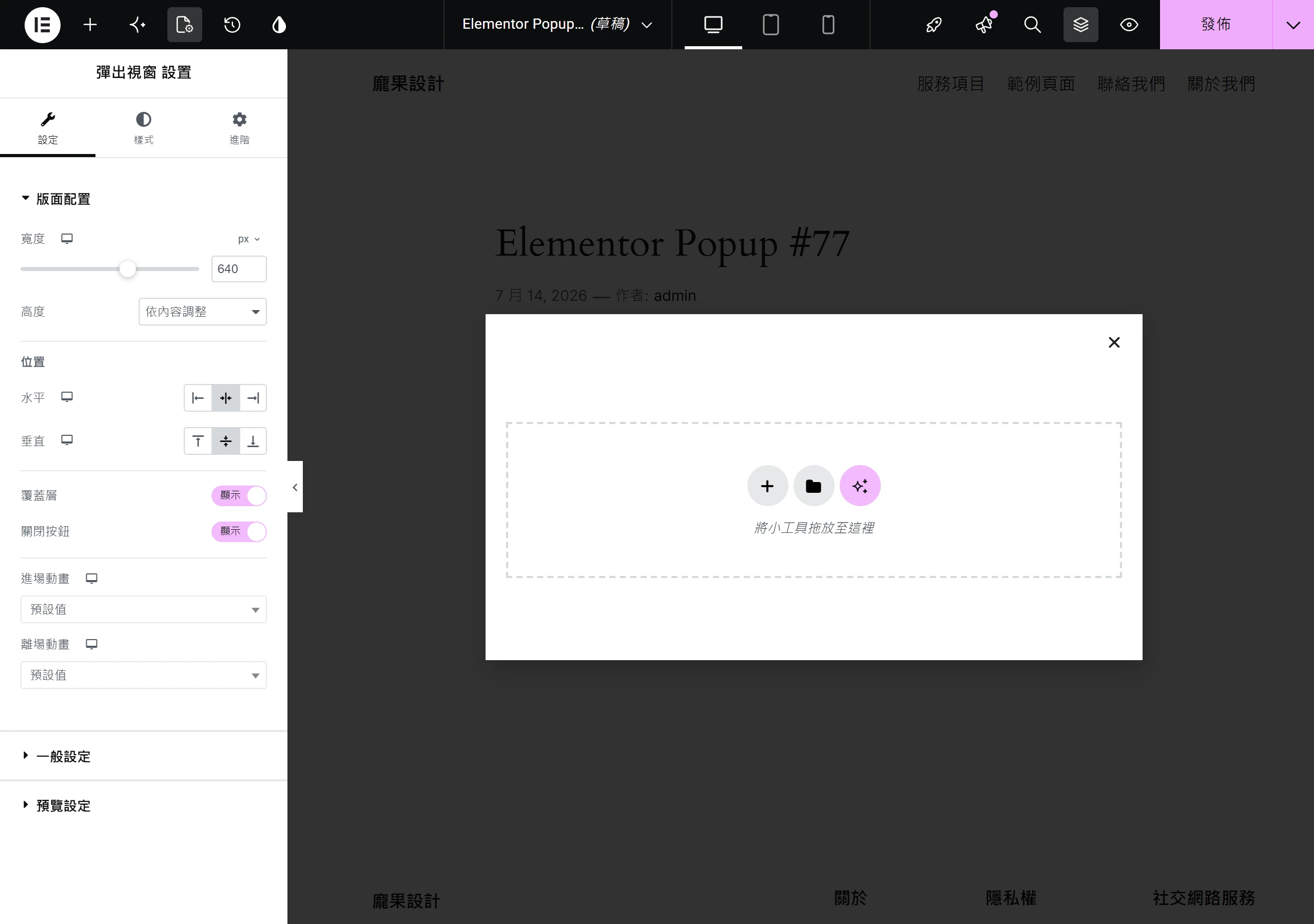This screenshot has width=1314, height=924.
Task: Switch to the 設定 tab
Action: point(48,128)
